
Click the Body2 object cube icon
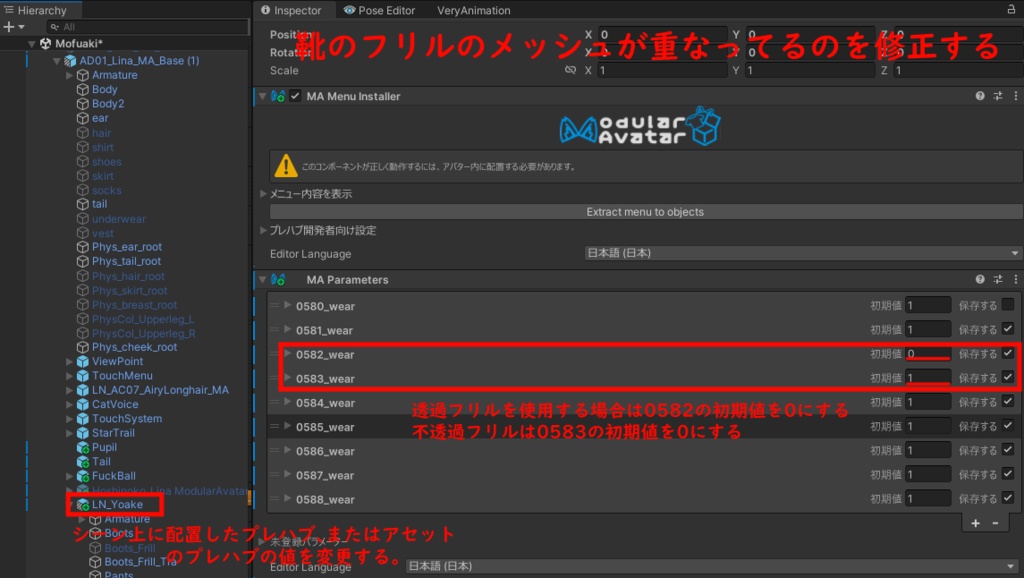click(x=83, y=104)
